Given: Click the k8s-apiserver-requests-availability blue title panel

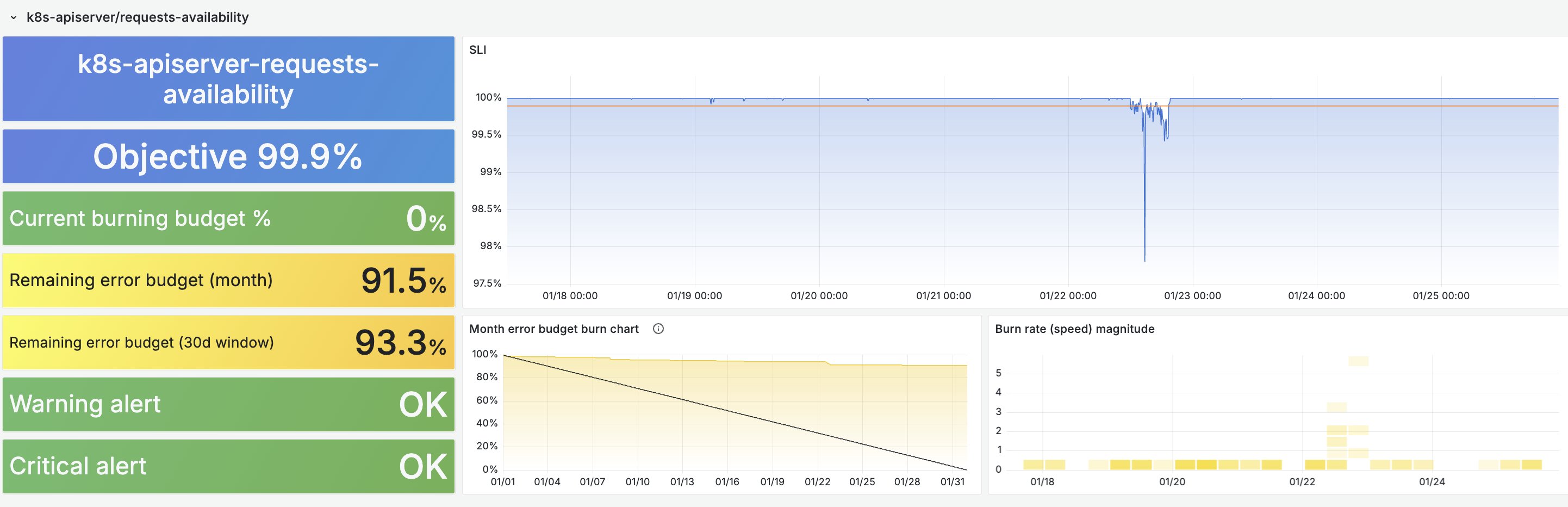Looking at the screenshot, I should 228,79.
